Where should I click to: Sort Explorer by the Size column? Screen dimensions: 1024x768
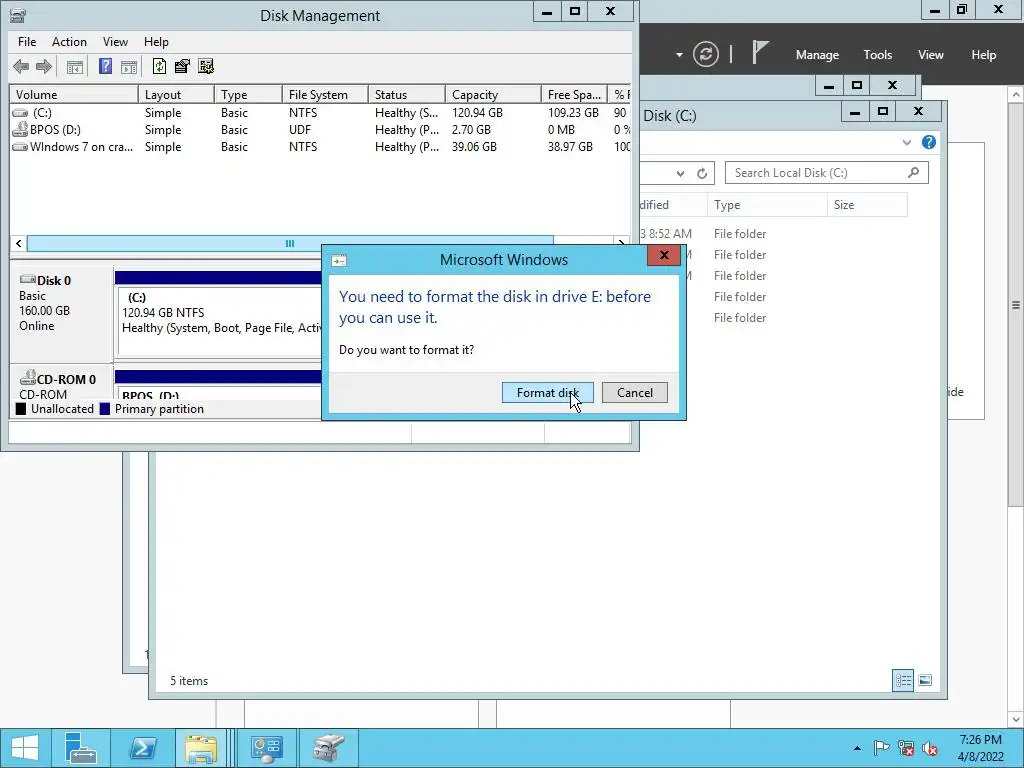point(867,205)
